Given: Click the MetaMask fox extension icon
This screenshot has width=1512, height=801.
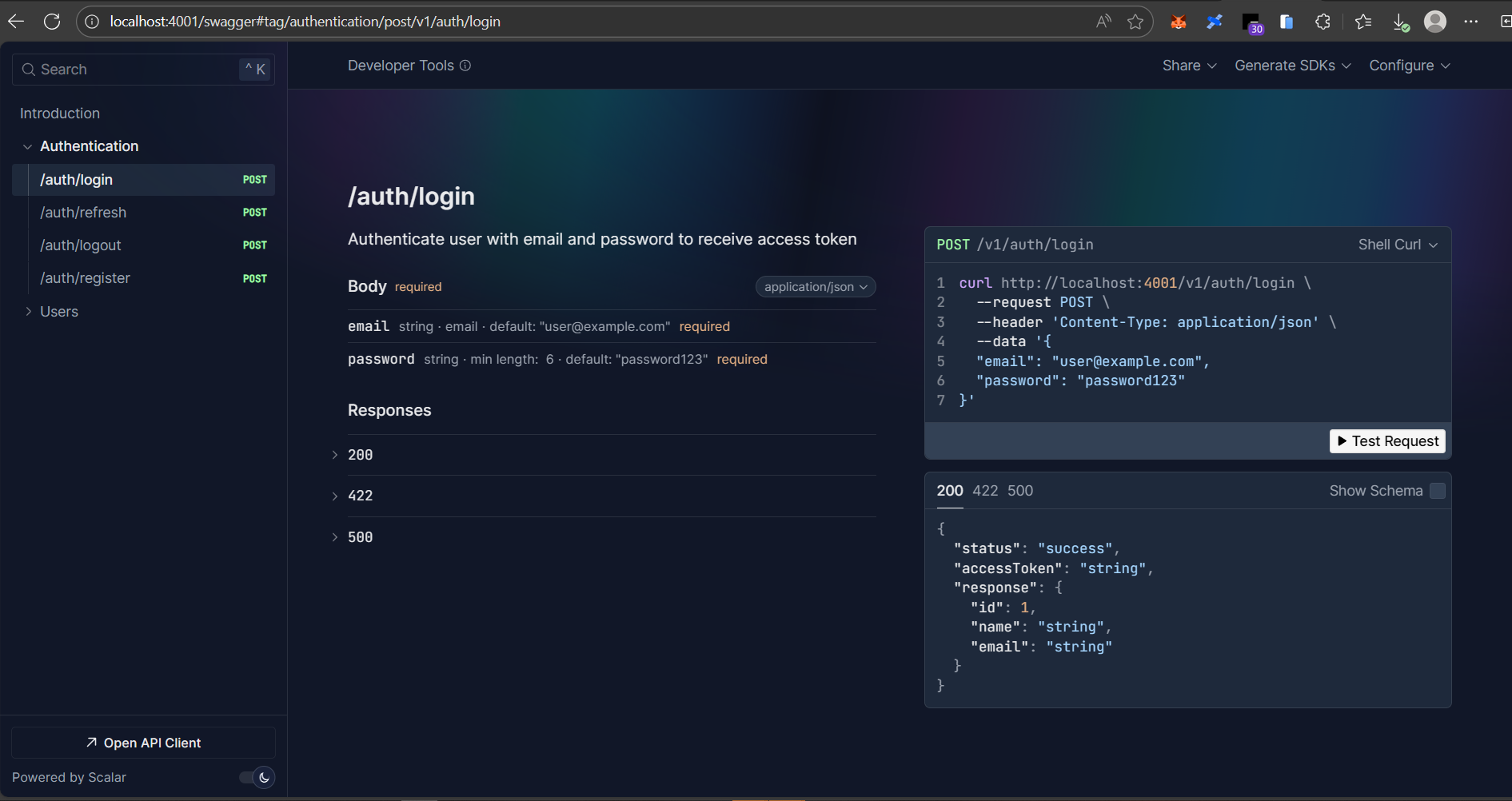Looking at the screenshot, I should coord(1178,22).
